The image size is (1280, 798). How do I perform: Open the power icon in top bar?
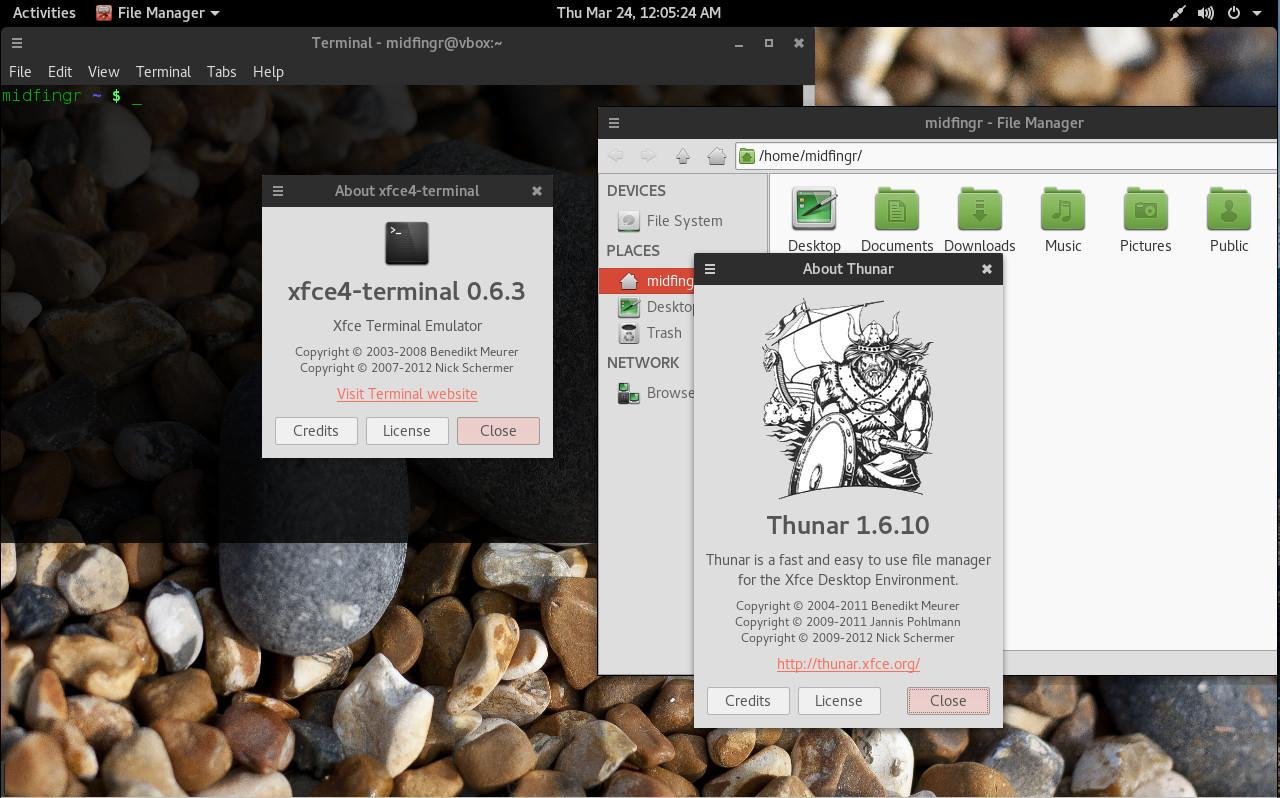coord(1234,13)
